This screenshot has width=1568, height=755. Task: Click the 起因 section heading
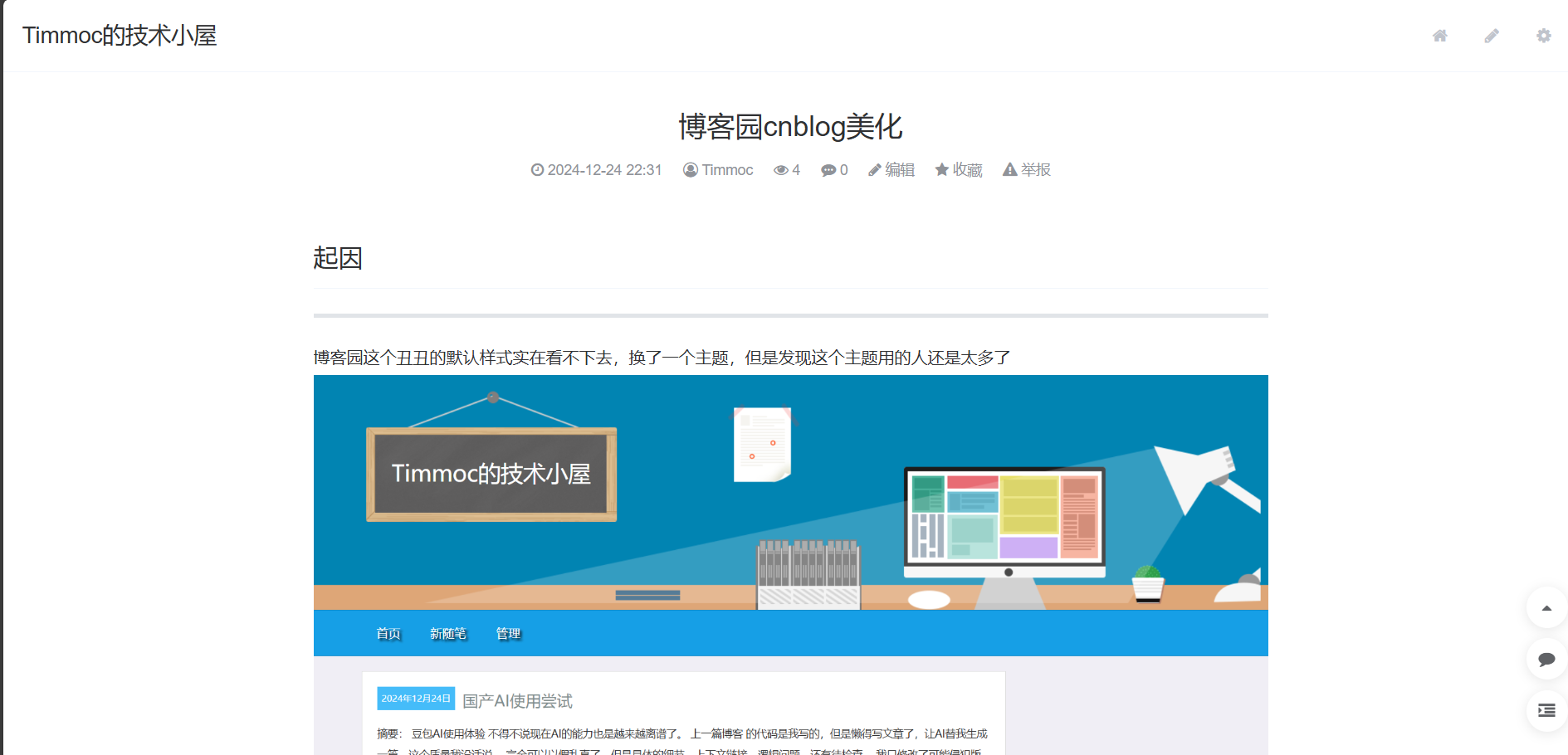(338, 258)
